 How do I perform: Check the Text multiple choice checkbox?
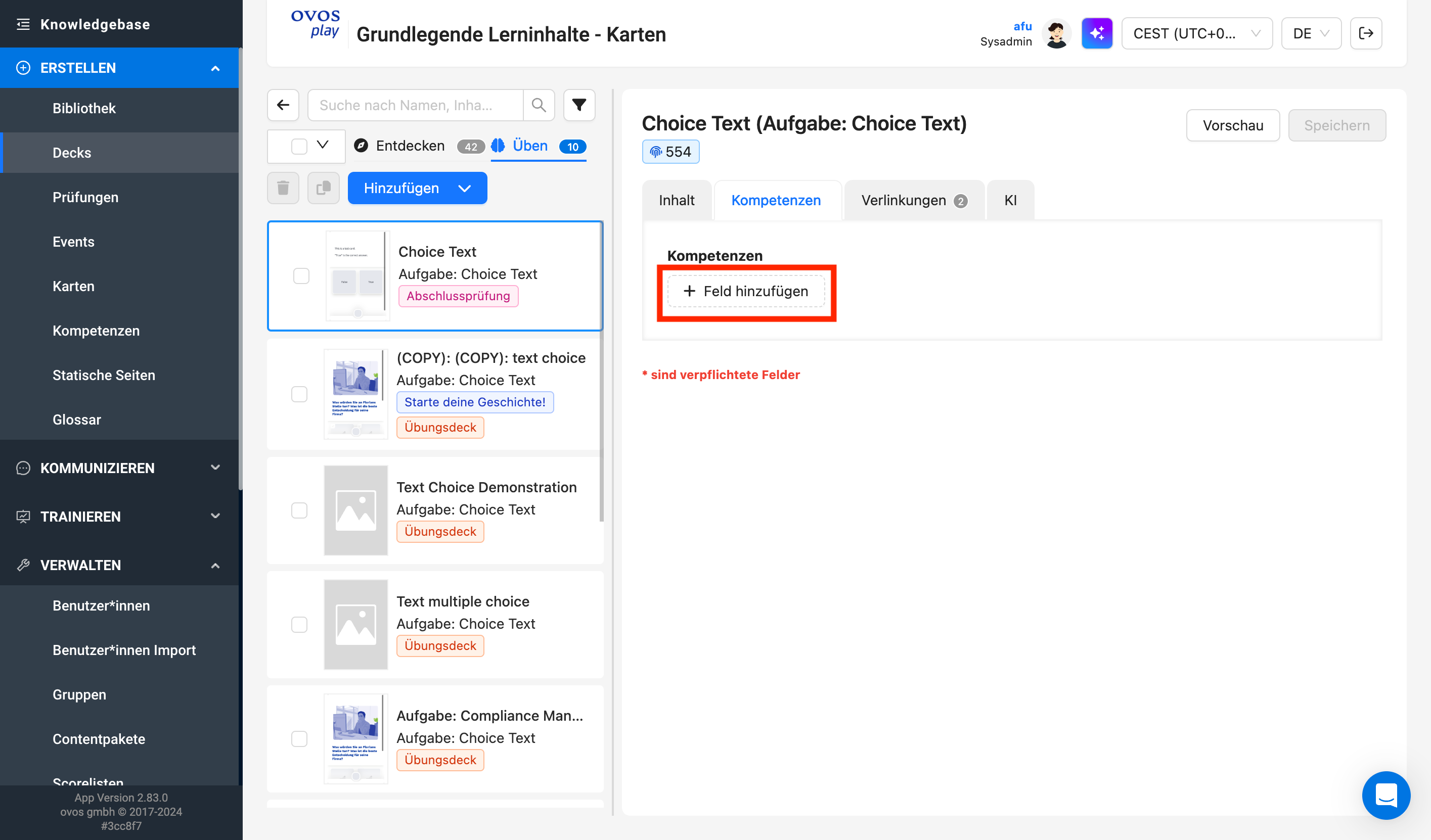click(299, 624)
